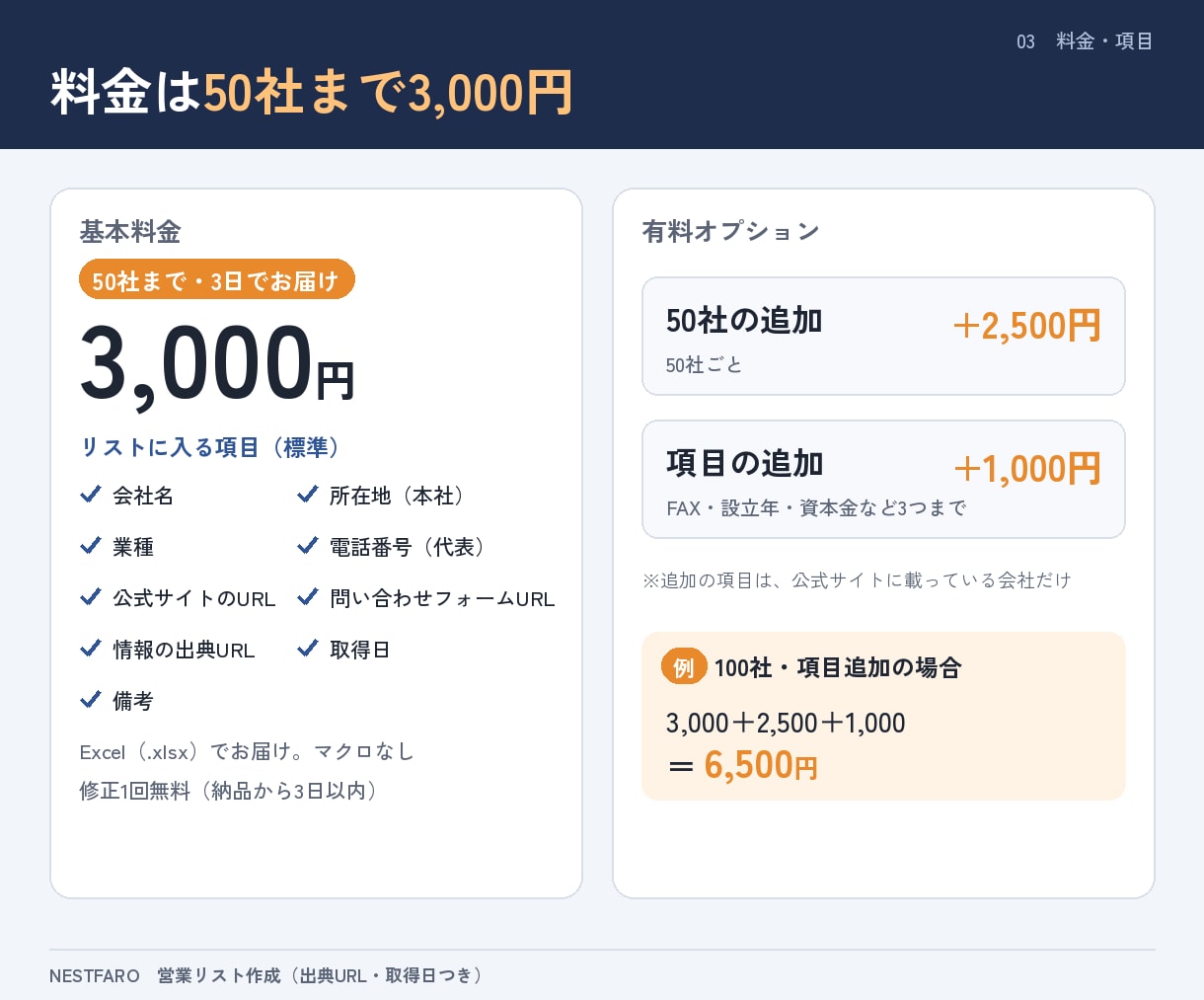The width and height of the screenshot is (1204, 1000).
Task: Click the ＝ 6,500円 total
Action: (x=742, y=765)
